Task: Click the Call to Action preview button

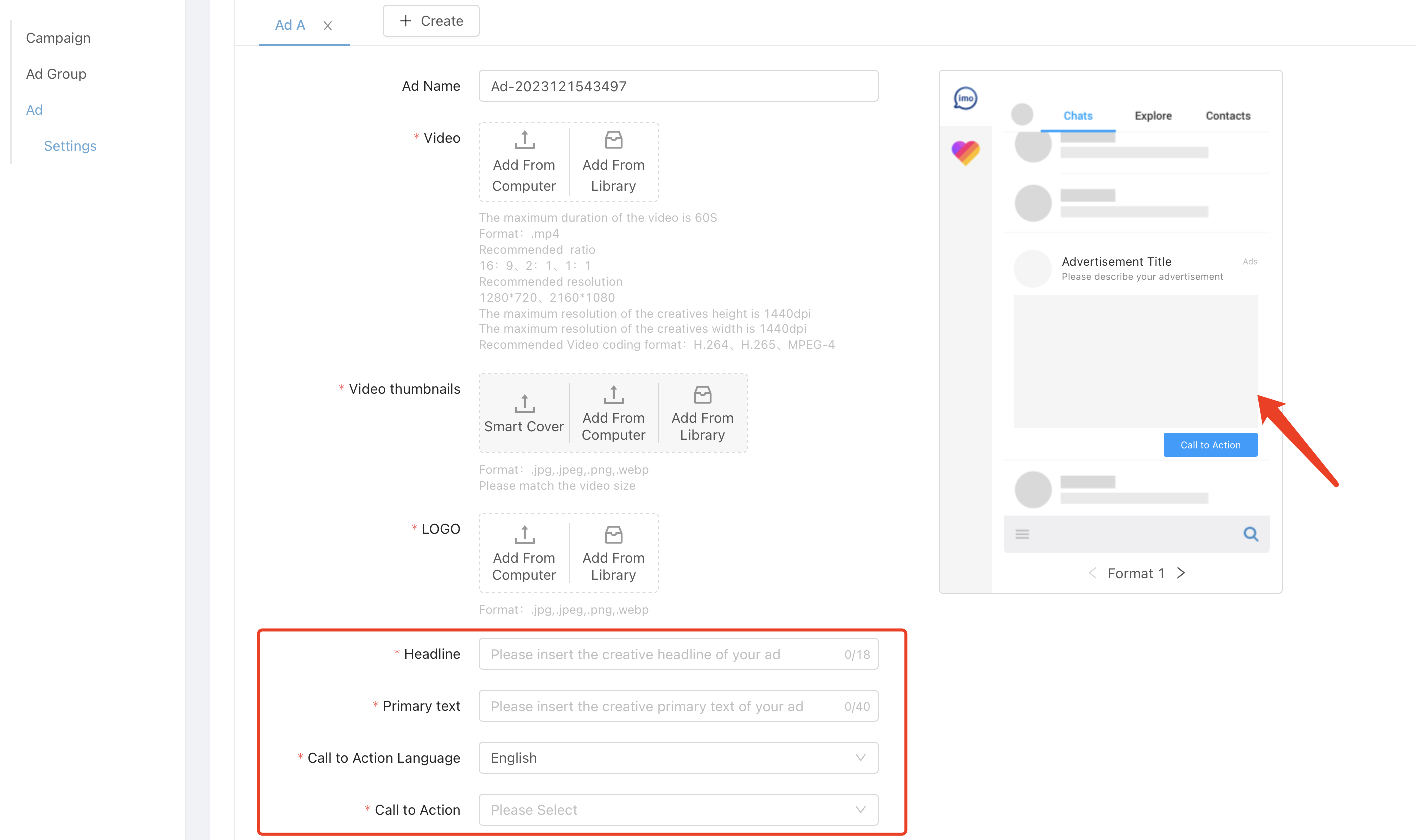Action: (x=1210, y=445)
